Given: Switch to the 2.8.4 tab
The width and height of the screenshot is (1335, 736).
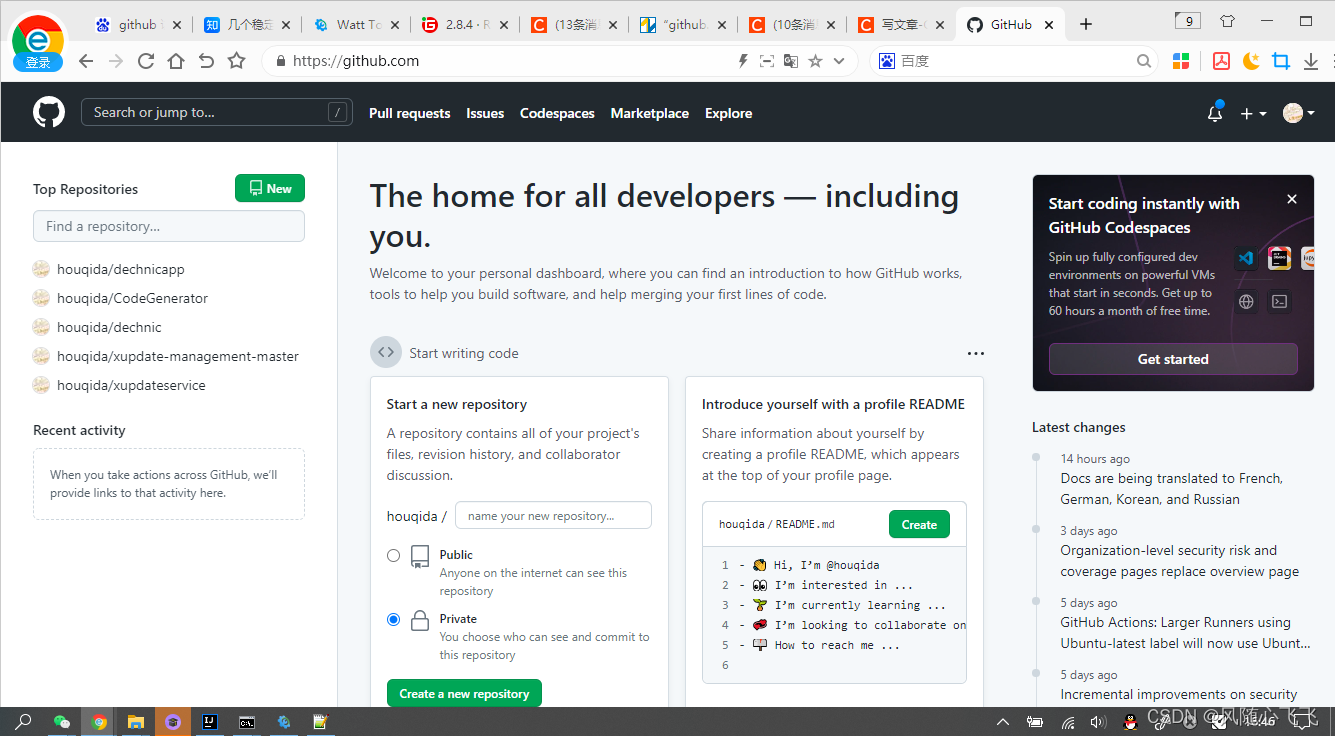Looking at the screenshot, I should [x=465, y=24].
